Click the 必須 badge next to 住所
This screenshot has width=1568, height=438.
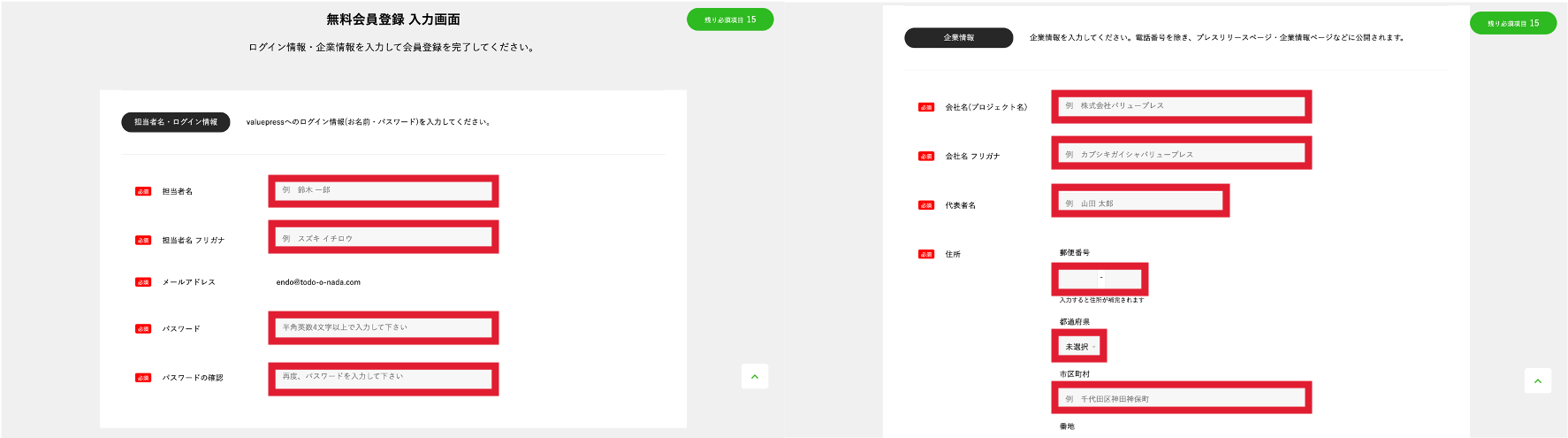[x=925, y=254]
